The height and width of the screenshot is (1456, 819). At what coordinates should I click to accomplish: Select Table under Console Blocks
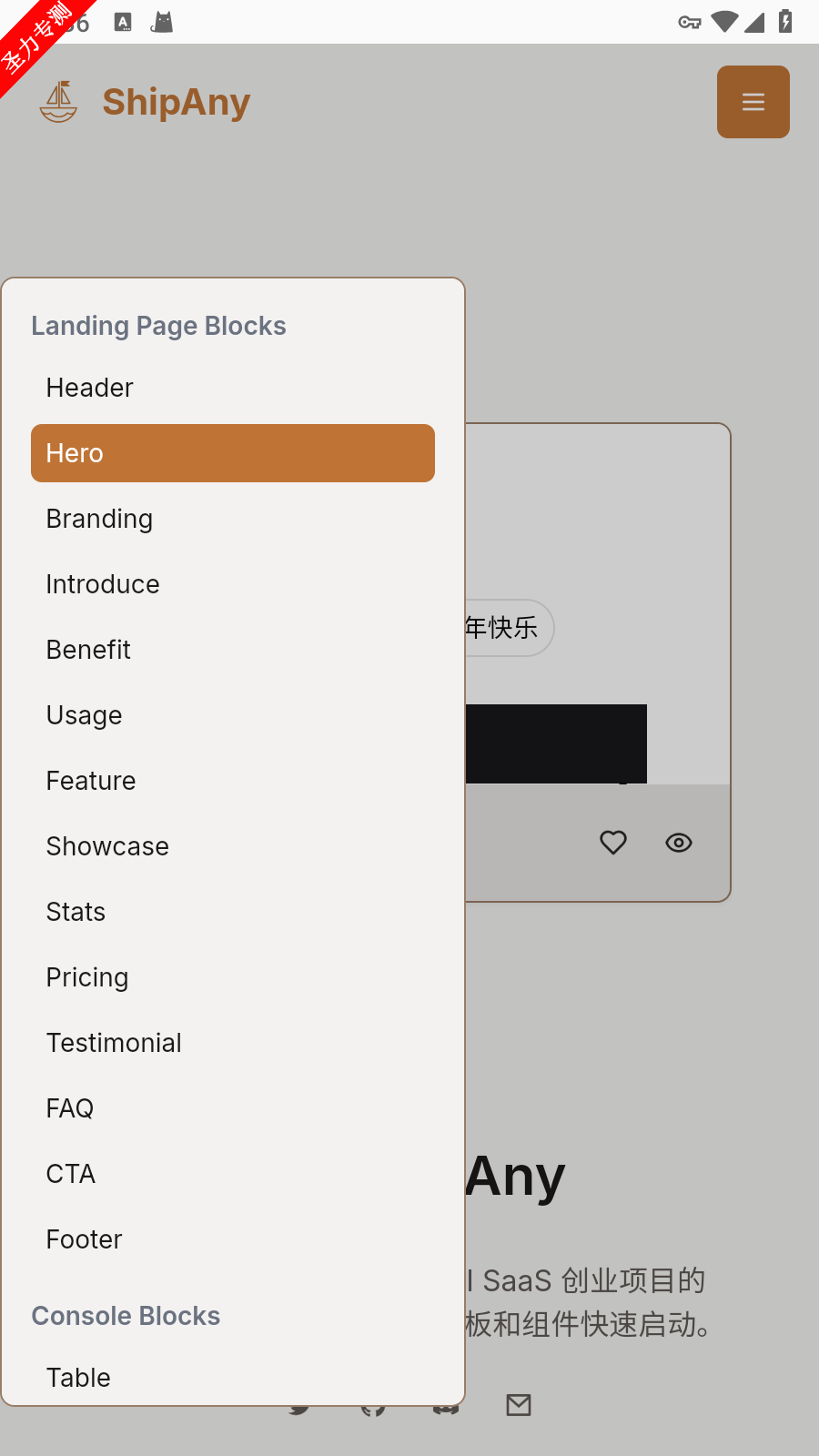233,1378
